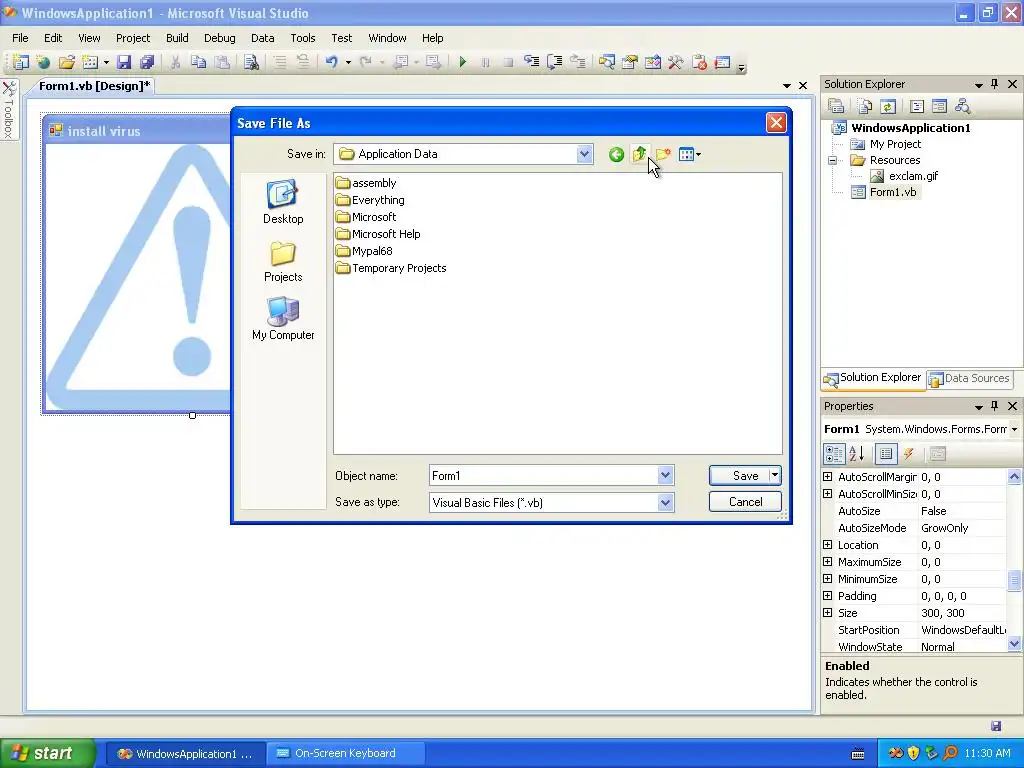Click Alphabetical sort icon in Properties panel
This screenshot has width=1024, height=768.
pyautogui.click(x=857, y=453)
